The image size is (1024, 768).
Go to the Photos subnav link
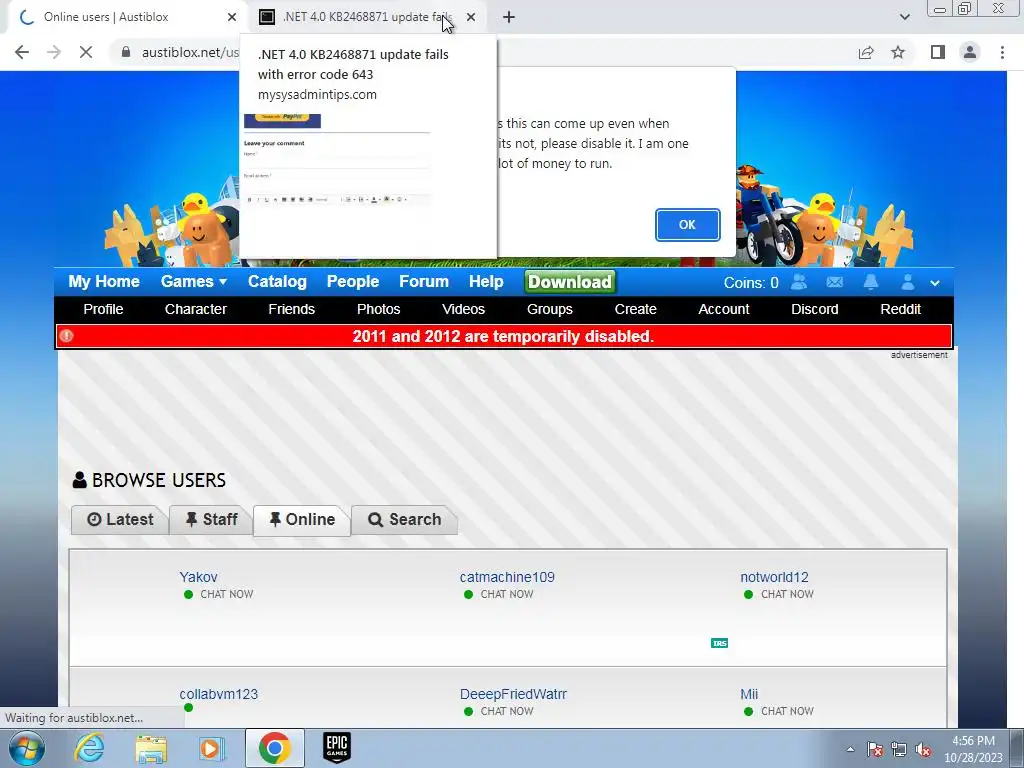pos(378,309)
